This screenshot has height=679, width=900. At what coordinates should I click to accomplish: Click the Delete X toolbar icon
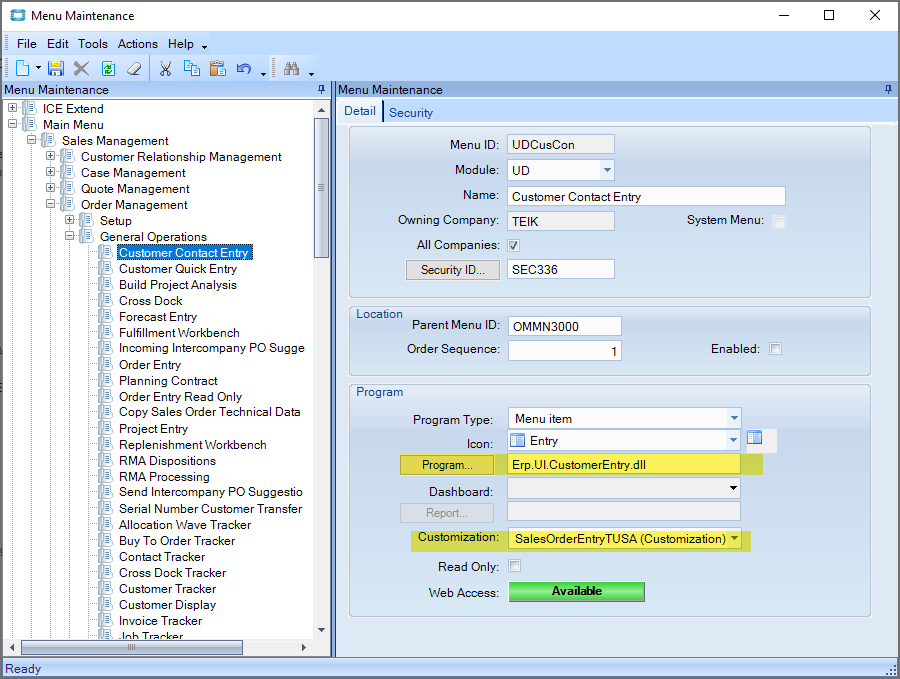click(82, 69)
